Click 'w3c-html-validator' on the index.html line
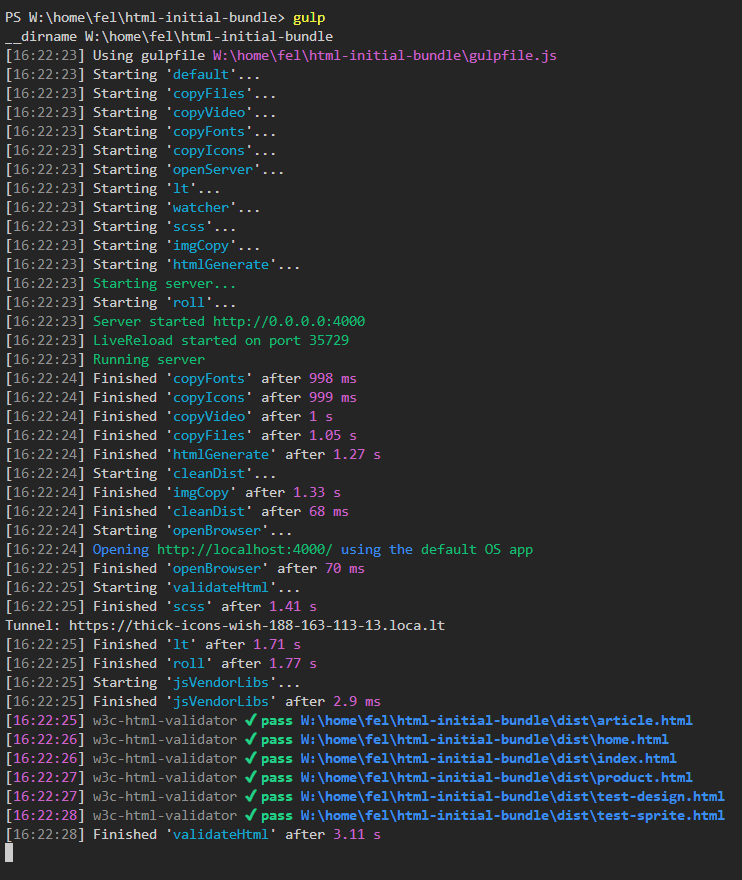The height and width of the screenshot is (880, 742). pos(164,759)
